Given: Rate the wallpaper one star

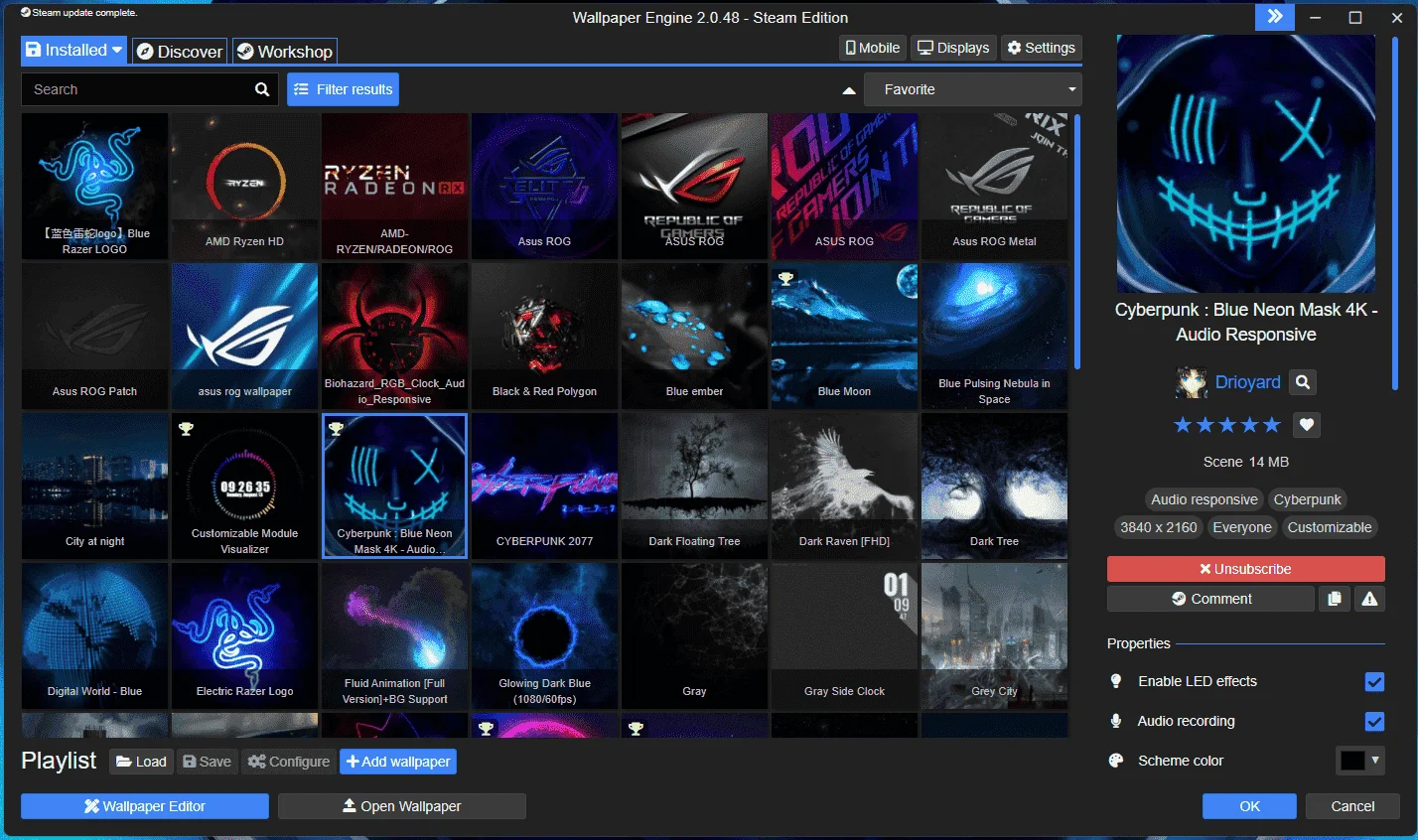Looking at the screenshot, I should [1183, 425].
